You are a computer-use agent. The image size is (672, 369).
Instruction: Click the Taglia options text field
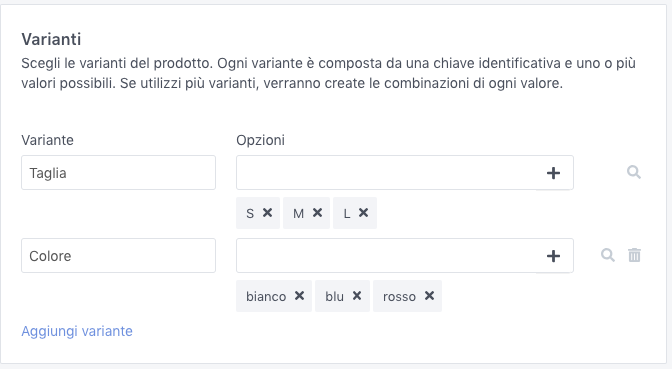(386, 173)
